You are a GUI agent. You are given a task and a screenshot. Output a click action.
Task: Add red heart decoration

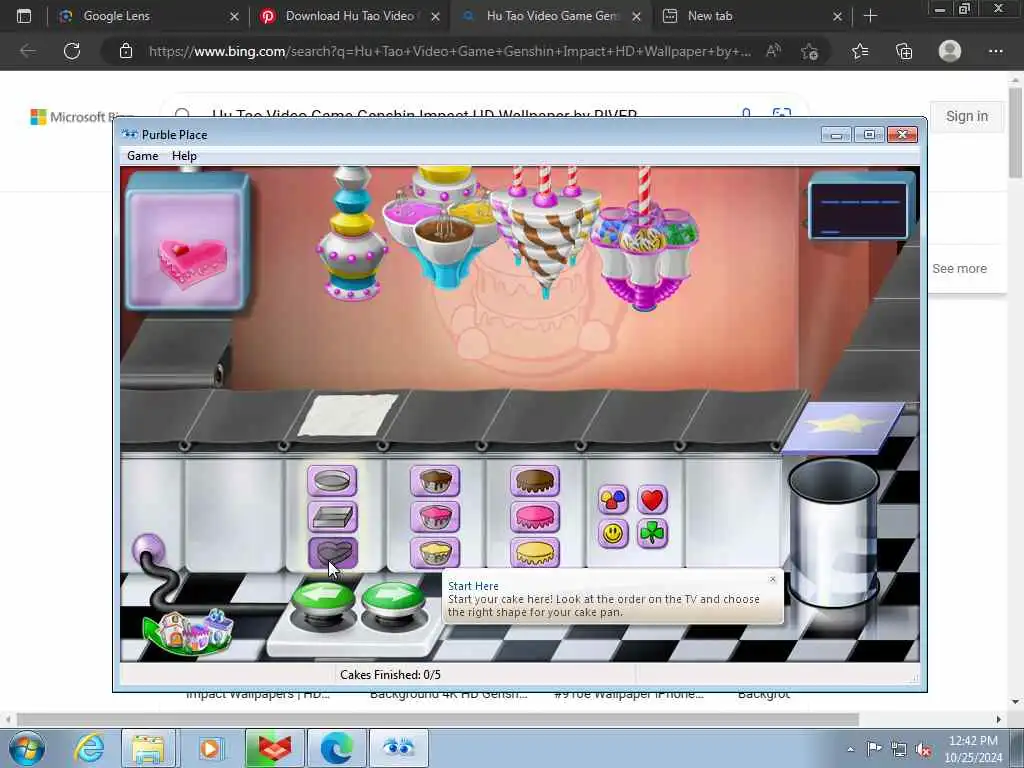pyautogui.click(x=652, y=500)
